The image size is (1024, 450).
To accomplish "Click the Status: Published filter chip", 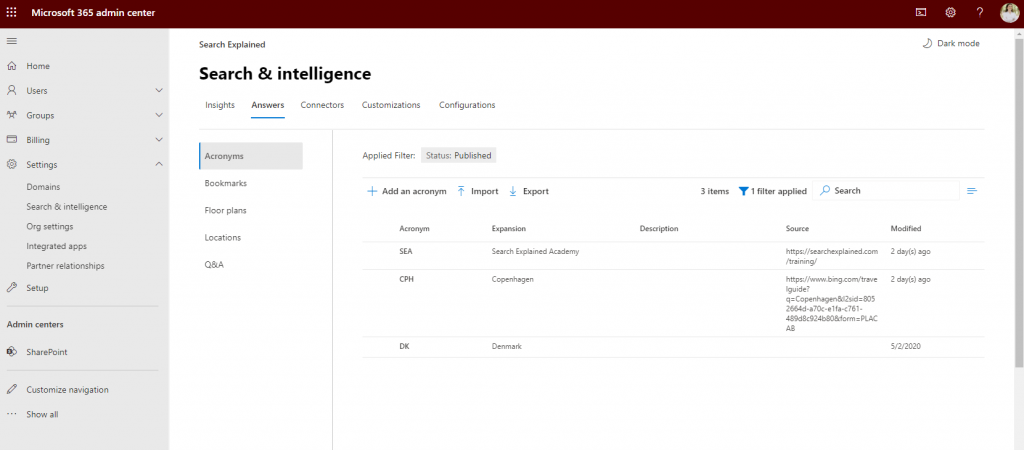I will point(458,155).
